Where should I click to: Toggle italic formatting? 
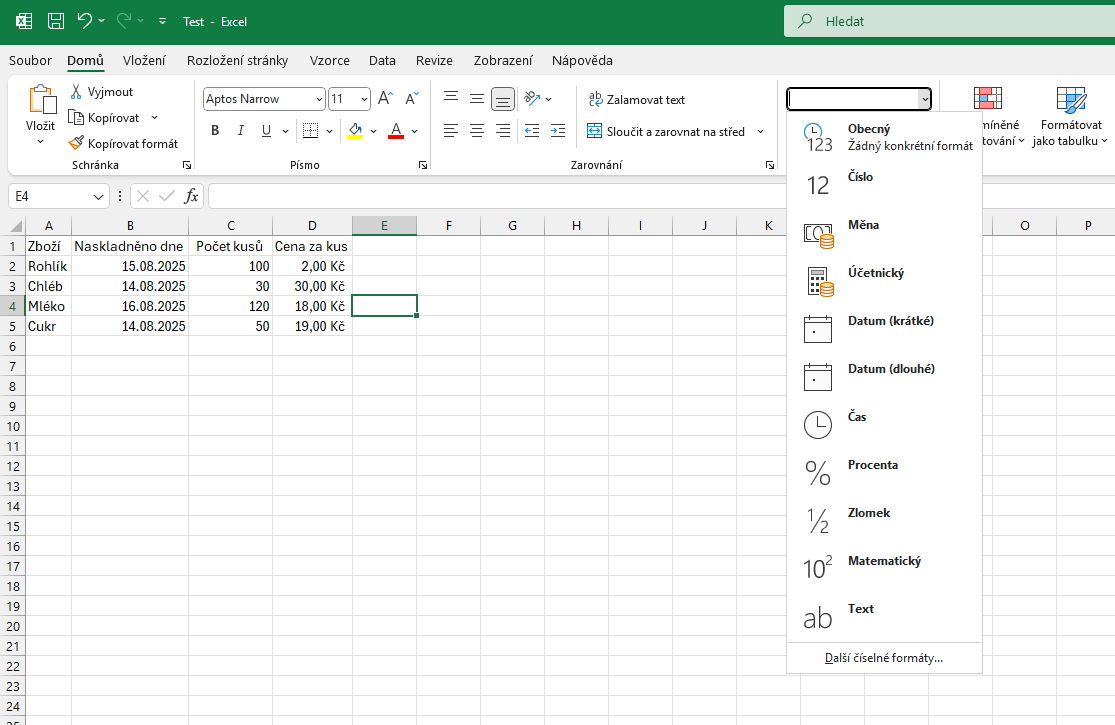[x=240, y=129]
